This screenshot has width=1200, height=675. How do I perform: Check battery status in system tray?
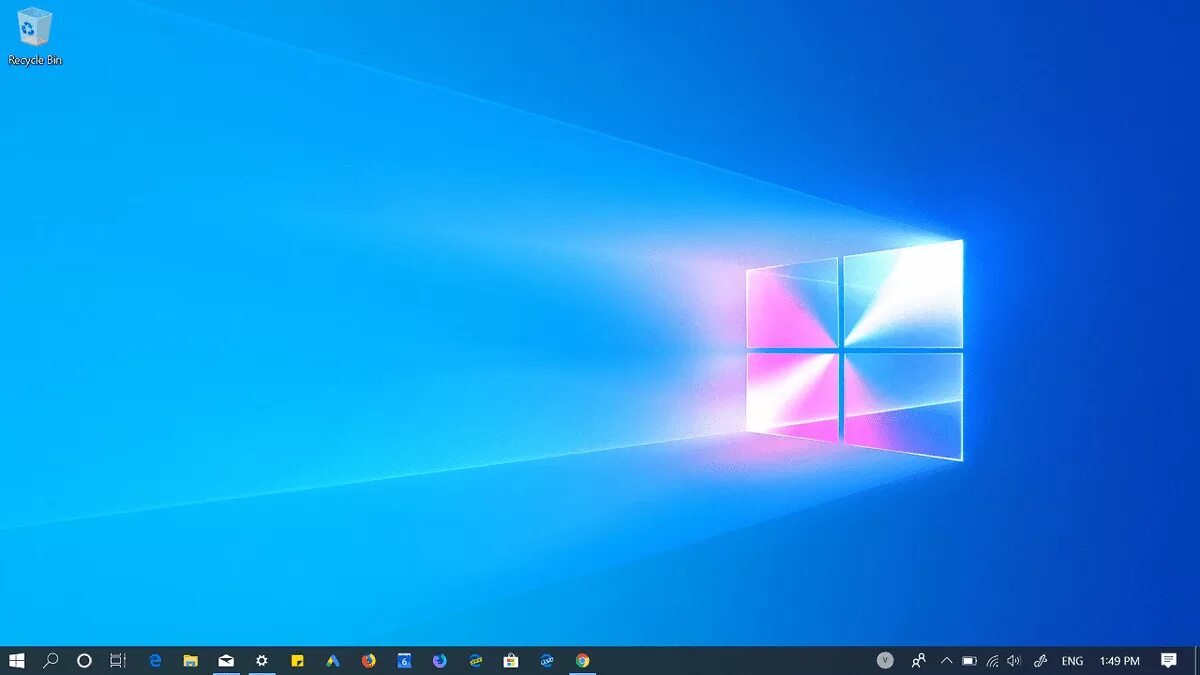point(969,660)
